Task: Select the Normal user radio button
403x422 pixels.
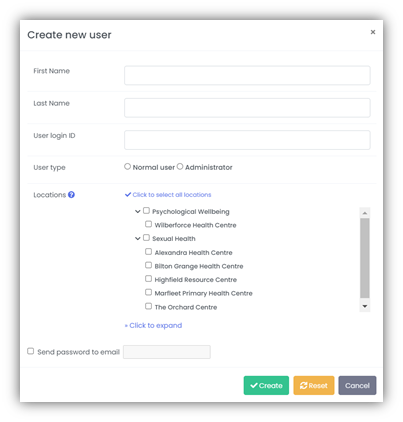Action: pos(127,166)
